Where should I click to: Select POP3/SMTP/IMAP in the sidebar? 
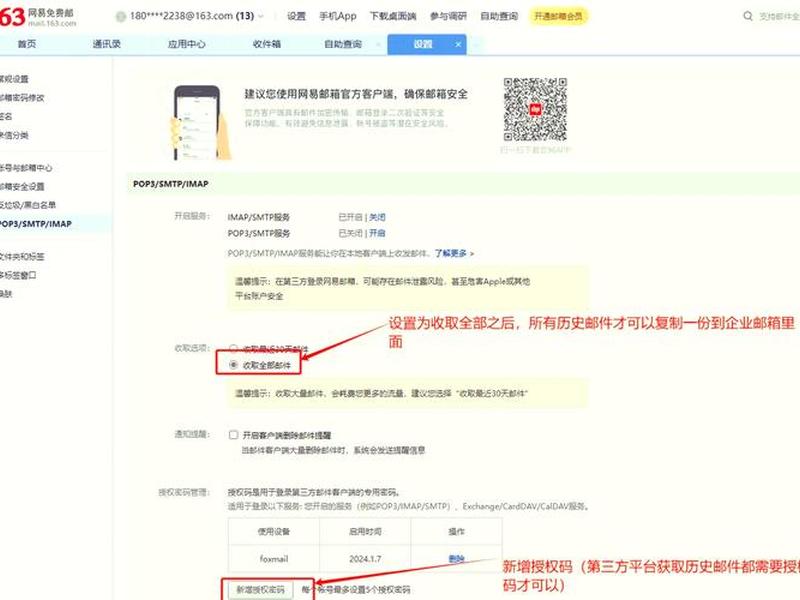(36, 224)
